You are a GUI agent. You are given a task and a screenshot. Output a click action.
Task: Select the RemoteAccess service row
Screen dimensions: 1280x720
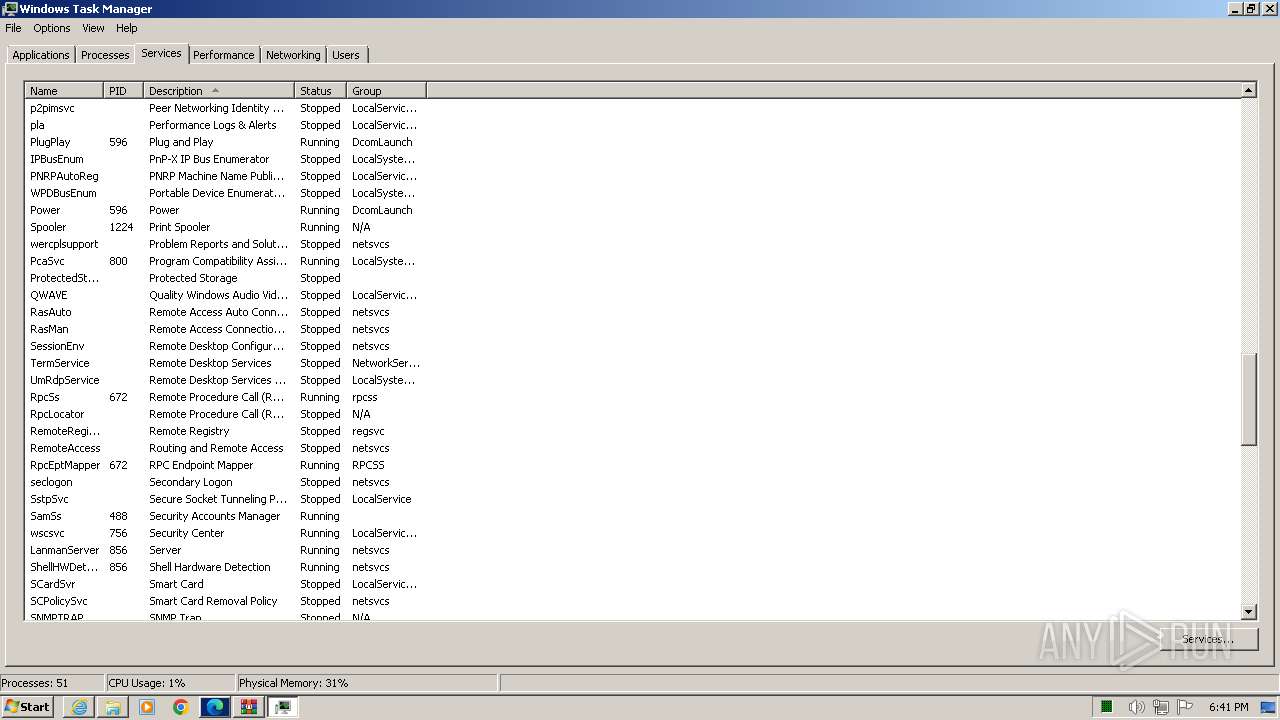click(226, 448)
